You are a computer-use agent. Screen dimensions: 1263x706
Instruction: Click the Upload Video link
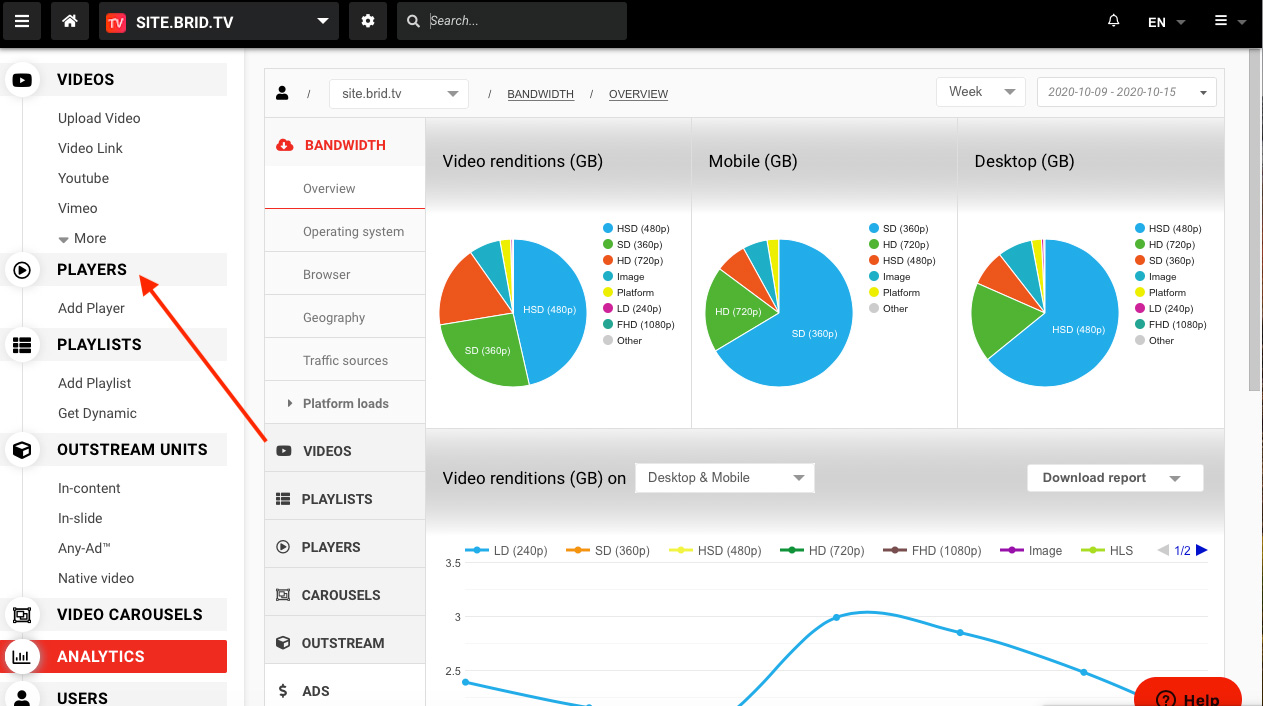tap(99, 118)
